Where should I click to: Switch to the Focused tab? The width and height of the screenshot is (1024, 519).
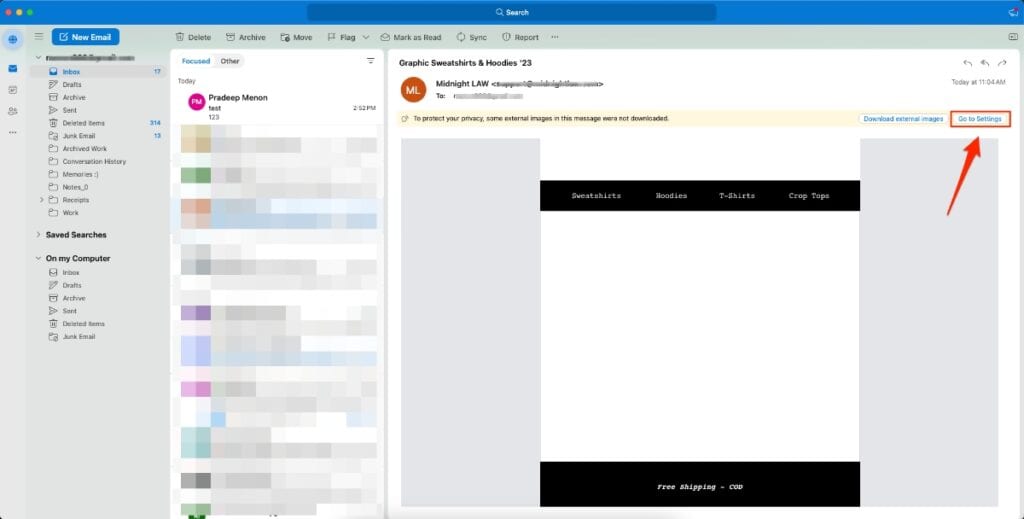[196, 61]
